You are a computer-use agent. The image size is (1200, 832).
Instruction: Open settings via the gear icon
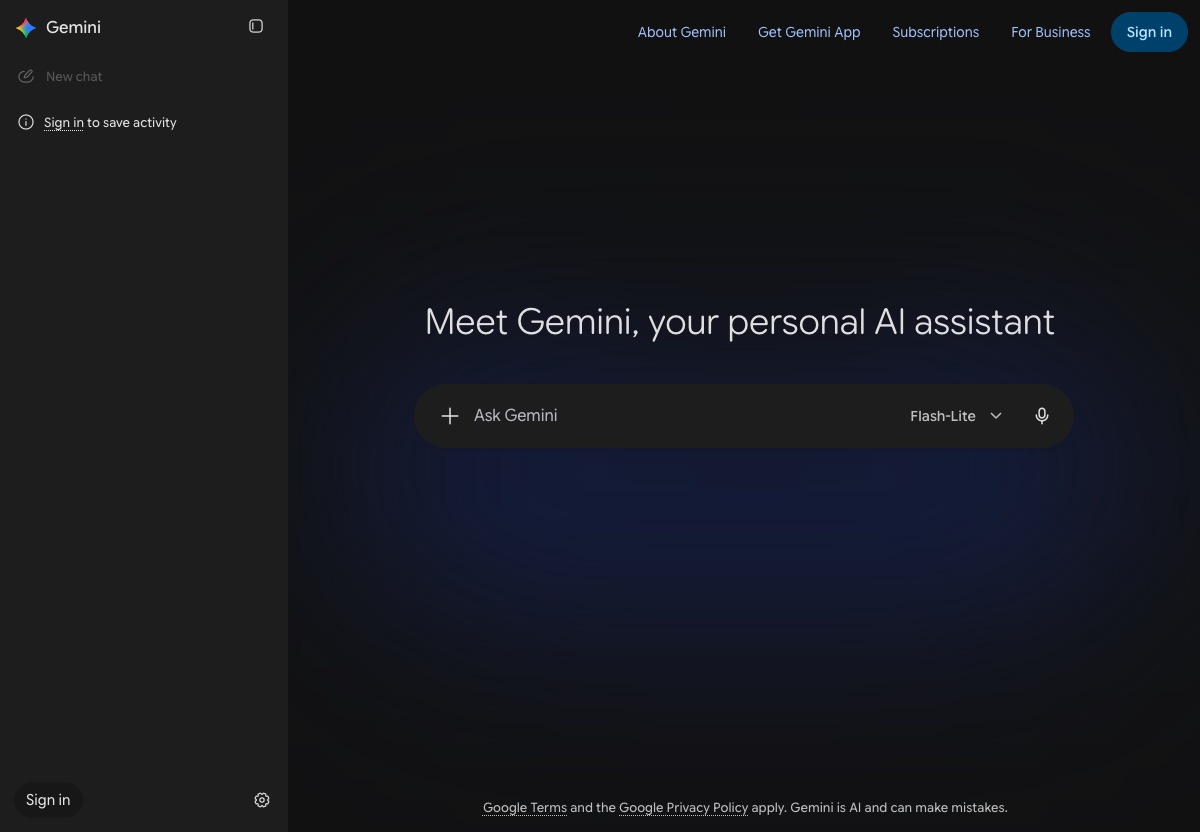tap(262, 800)
